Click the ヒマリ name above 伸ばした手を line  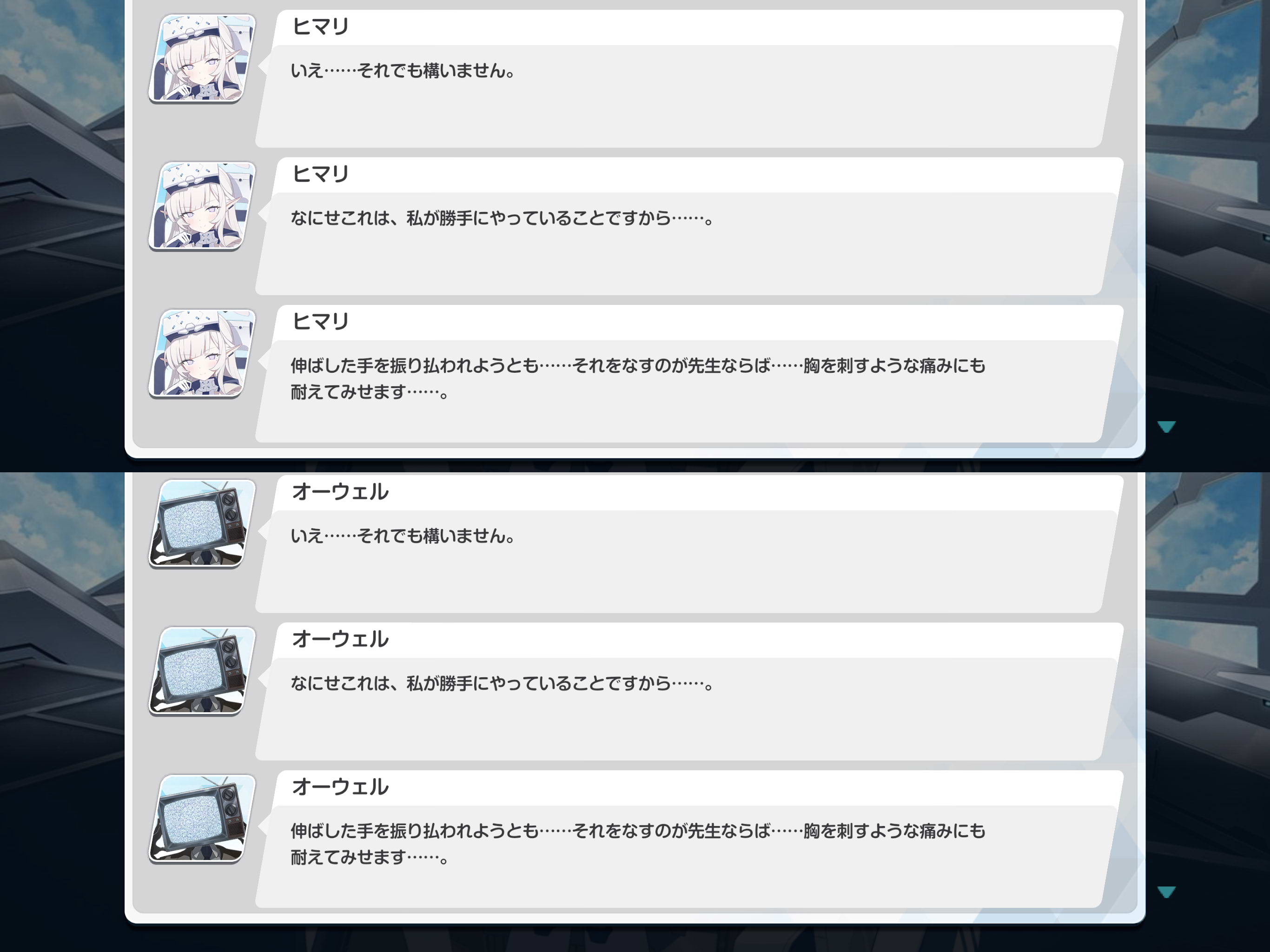(320, 322)
